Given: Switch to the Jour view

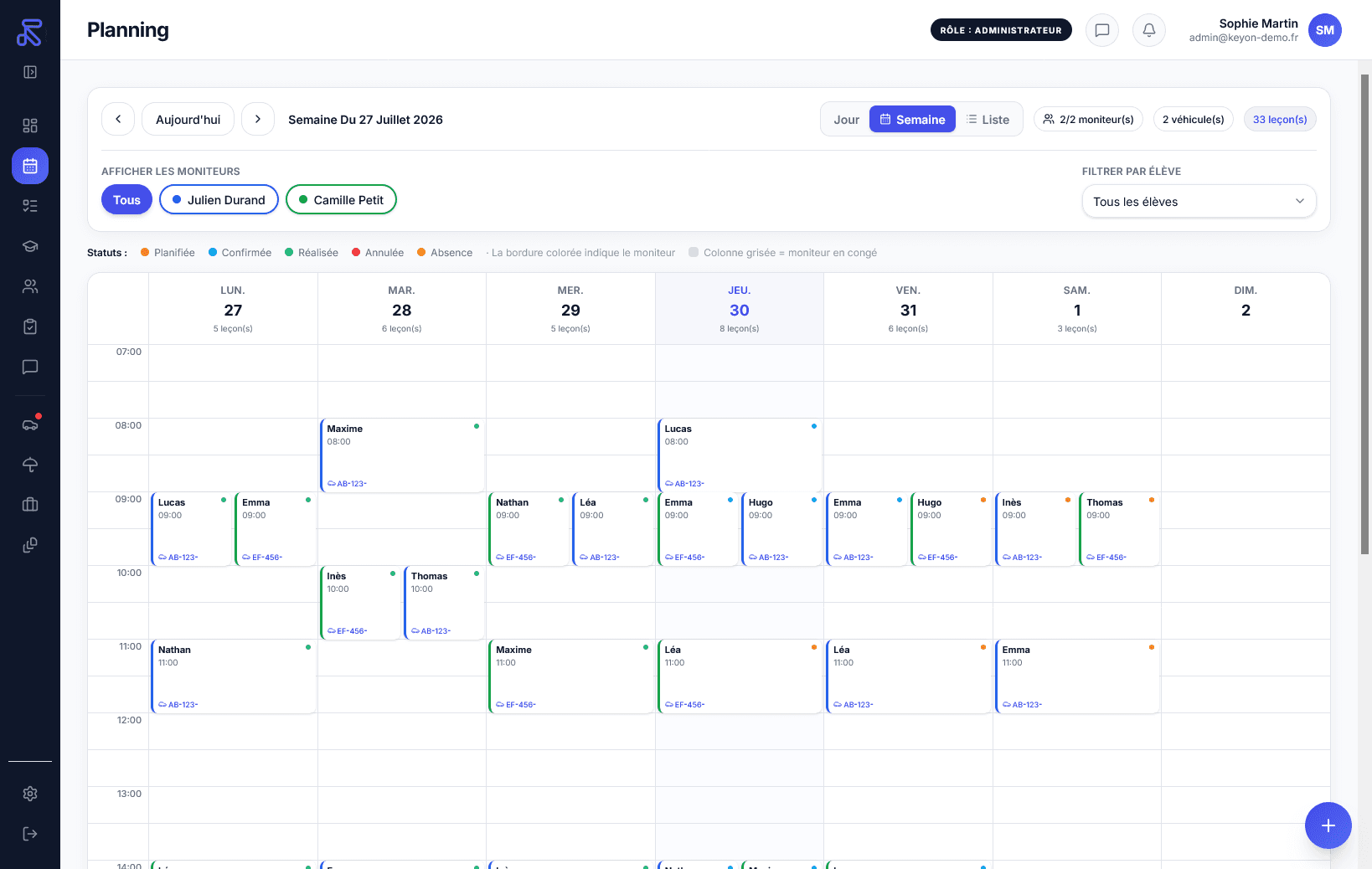Looking at the screenshot, I should [x=847, y=120].
